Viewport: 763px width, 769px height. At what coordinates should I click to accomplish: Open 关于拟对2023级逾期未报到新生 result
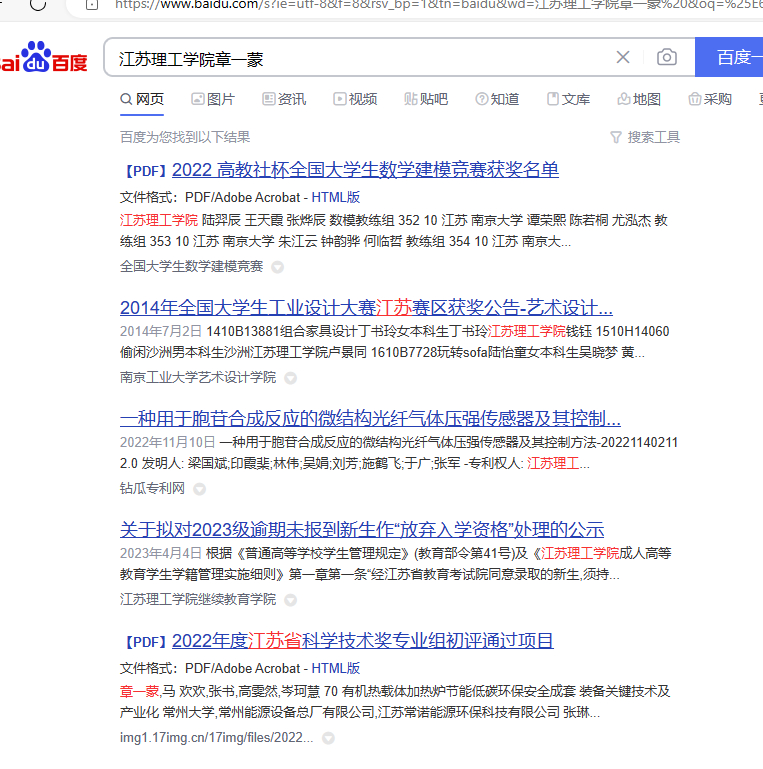pyautogui.click(x=362, y=530)
